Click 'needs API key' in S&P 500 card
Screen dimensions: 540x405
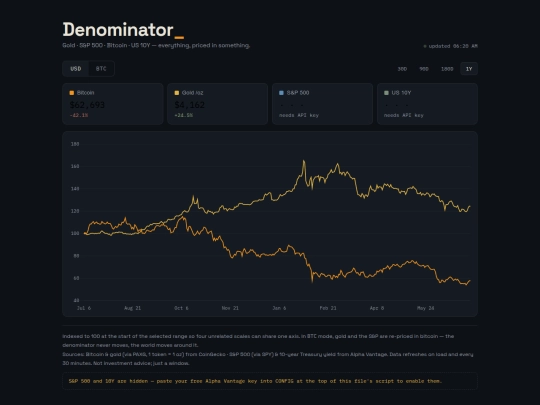299,115
